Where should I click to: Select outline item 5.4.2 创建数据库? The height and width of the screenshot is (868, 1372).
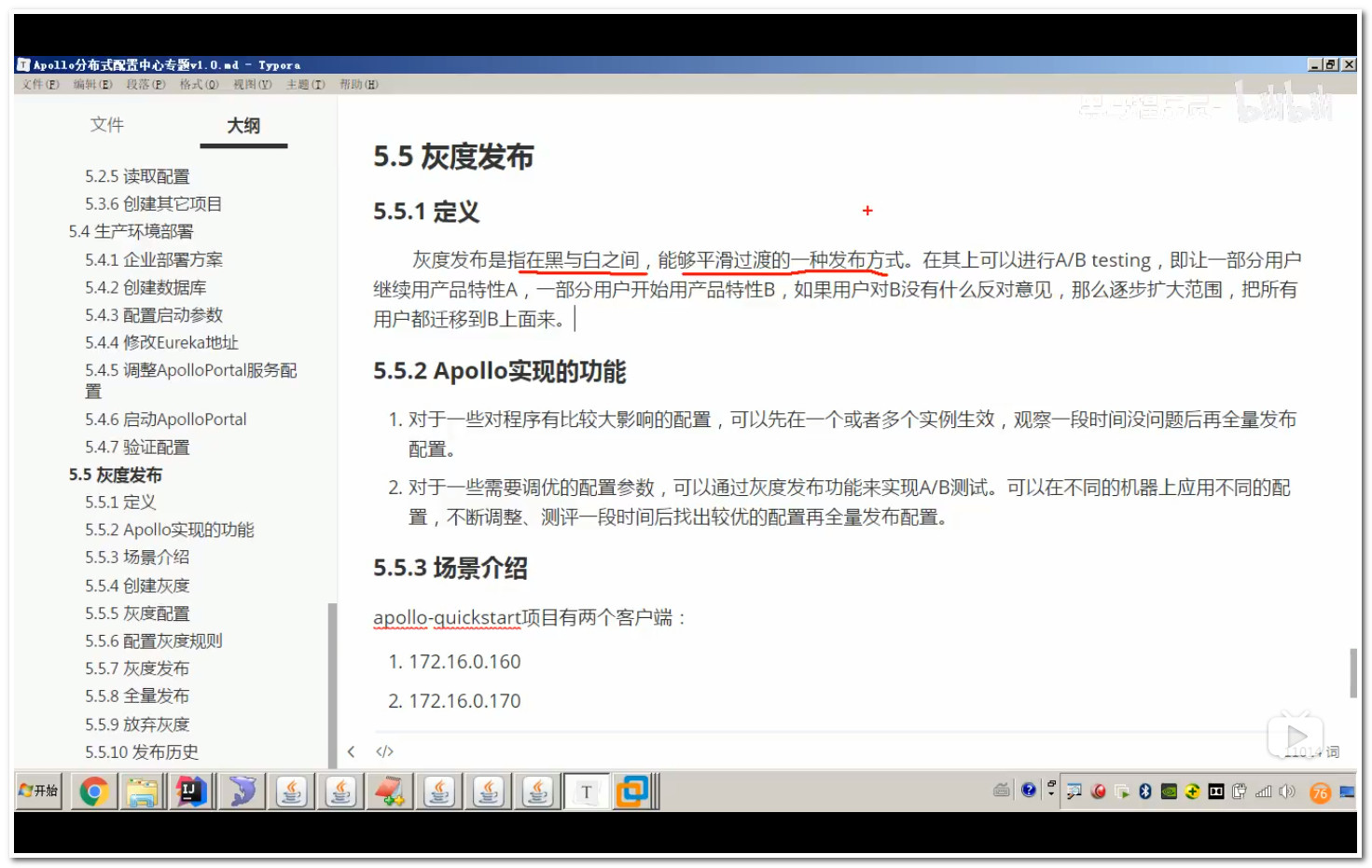click(146, 287)
